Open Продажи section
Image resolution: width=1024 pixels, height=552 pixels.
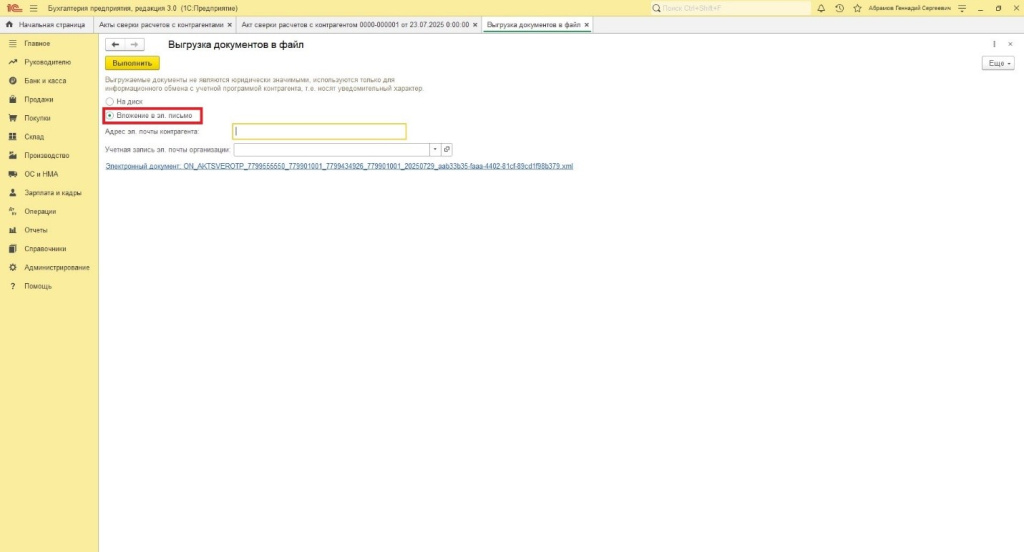(x=39, y=99)
